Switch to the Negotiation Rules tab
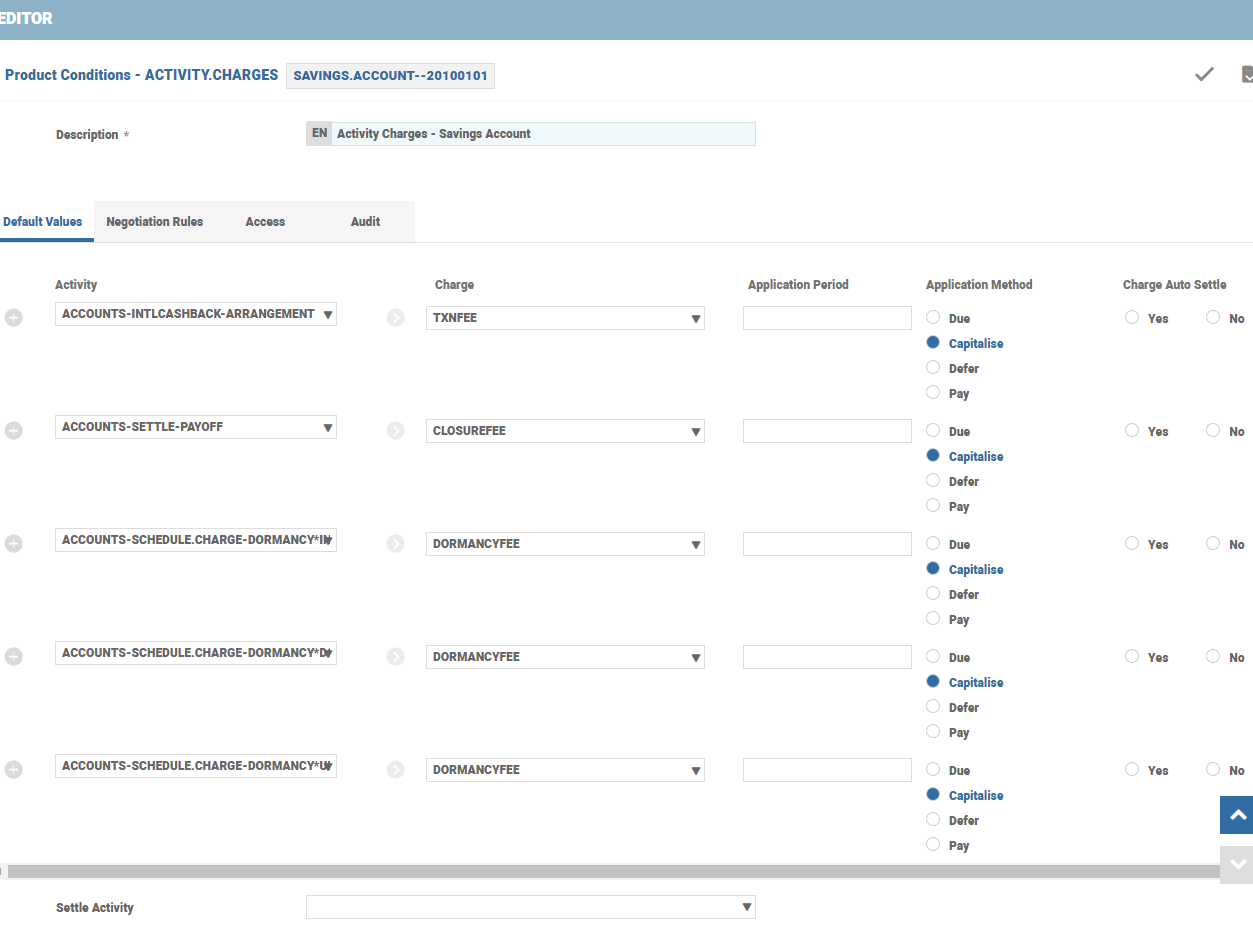Viewport: 1253px width, 931px height. click(x=154, y=222)
